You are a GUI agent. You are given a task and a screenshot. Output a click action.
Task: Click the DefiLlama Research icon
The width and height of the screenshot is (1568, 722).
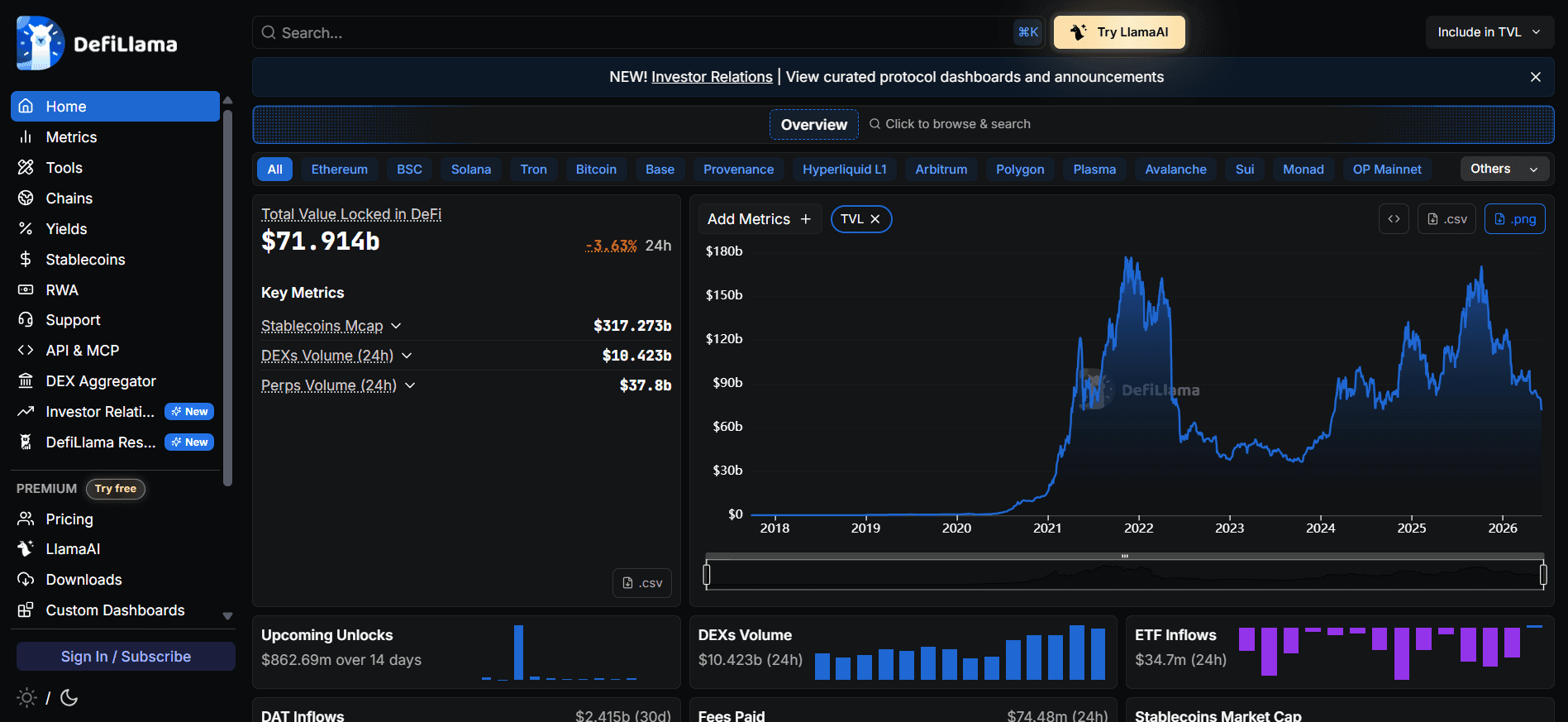[26, 442]
